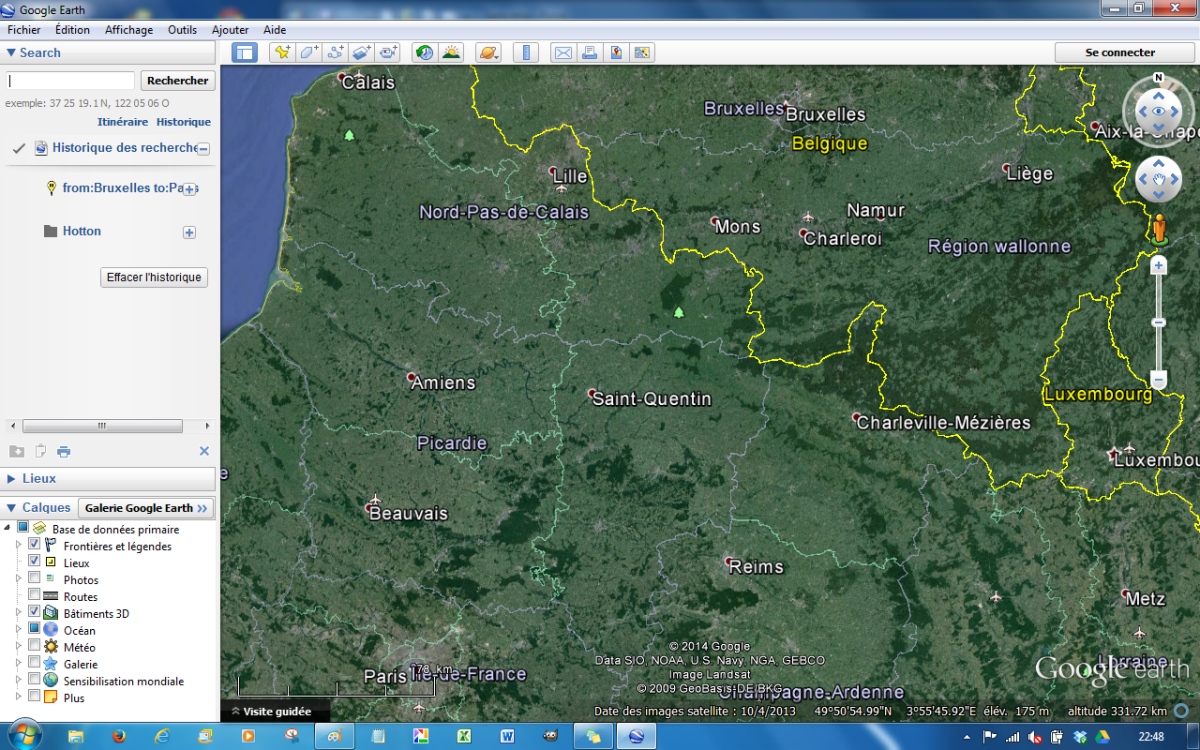
Task: Click the save image toolbar icon
Action: coord(642,53)
